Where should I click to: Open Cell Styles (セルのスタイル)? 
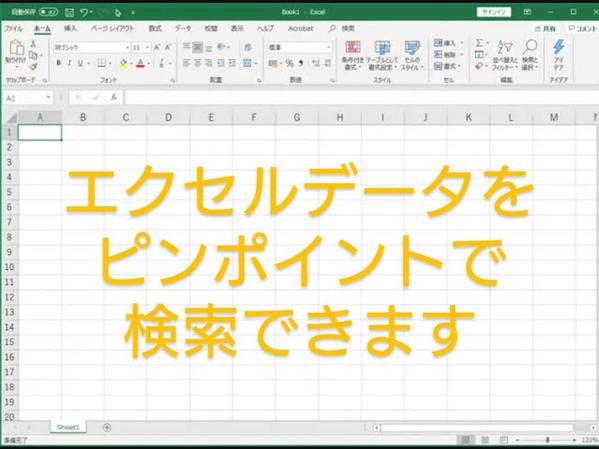(x=412, y=55)
